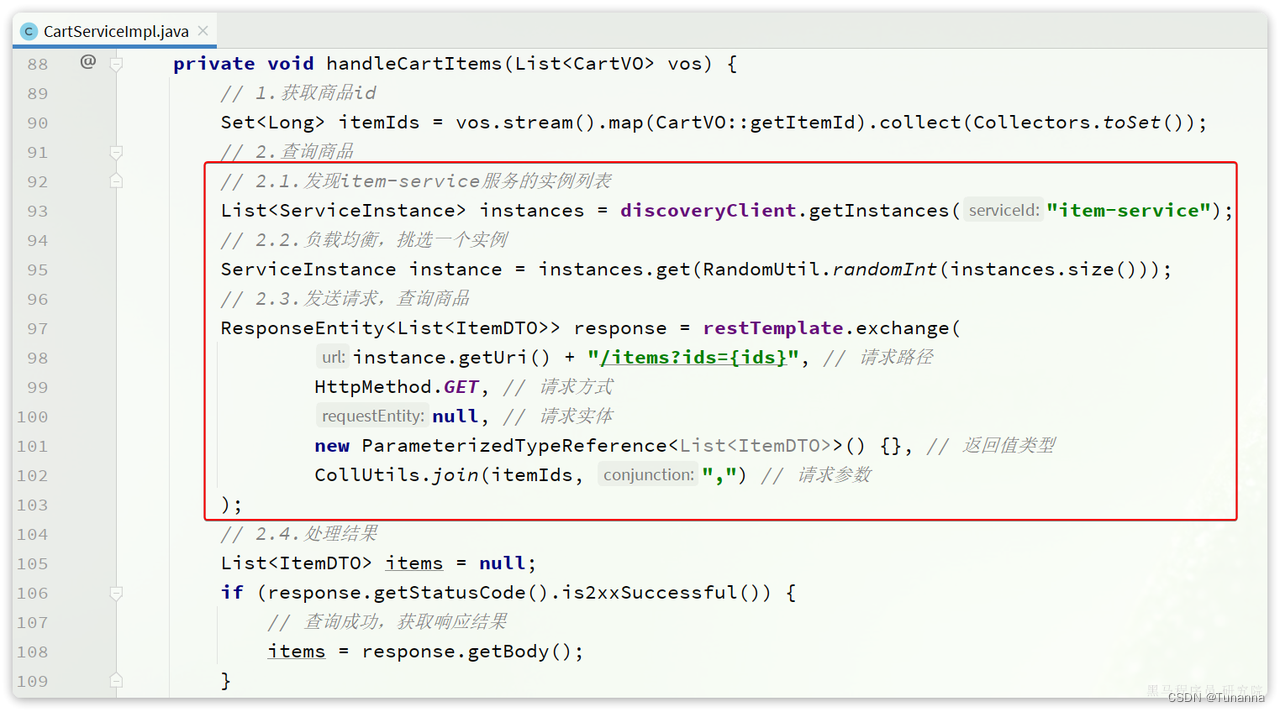
Task: Click the requestEntity parameter hint on line 100
Action: [x=372, y=416]
